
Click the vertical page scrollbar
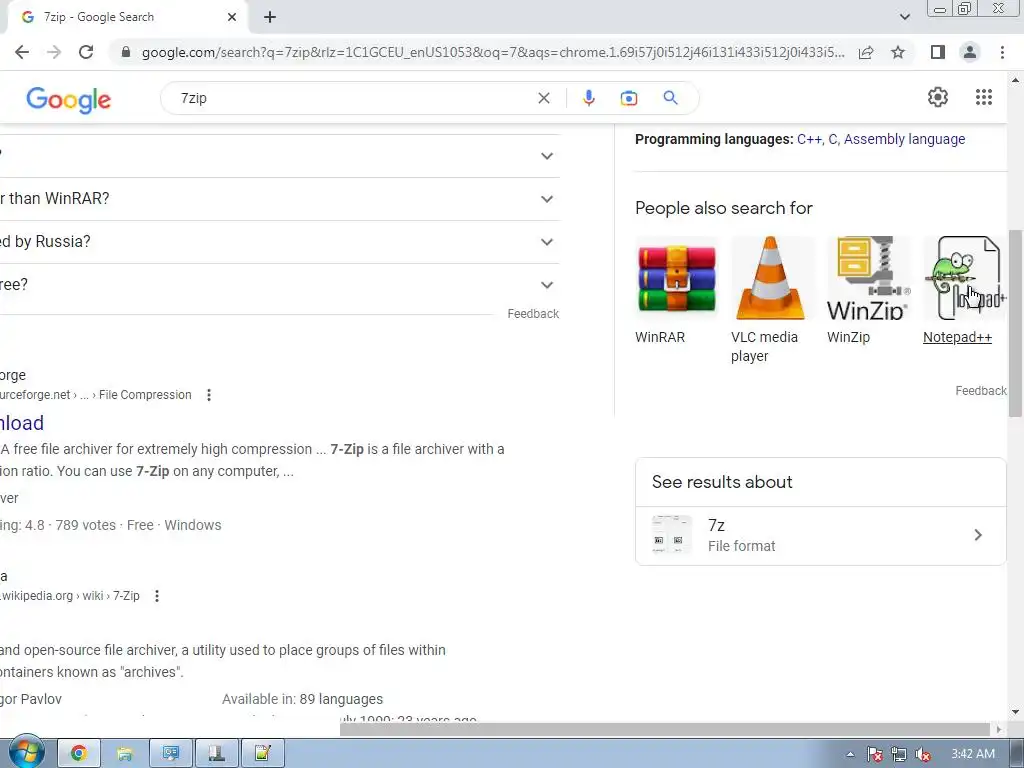(1015, 323)
